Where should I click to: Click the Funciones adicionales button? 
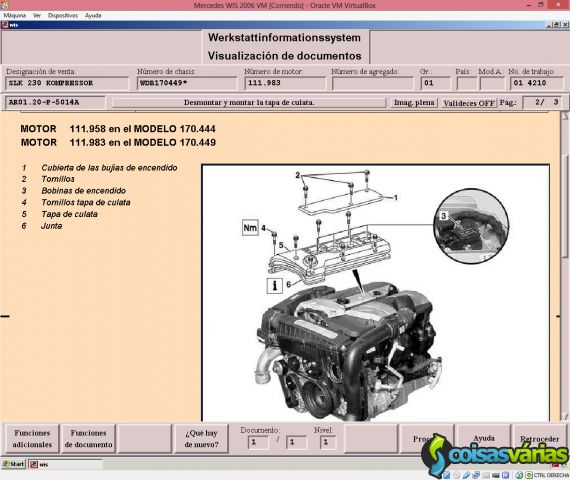point(32,439)
